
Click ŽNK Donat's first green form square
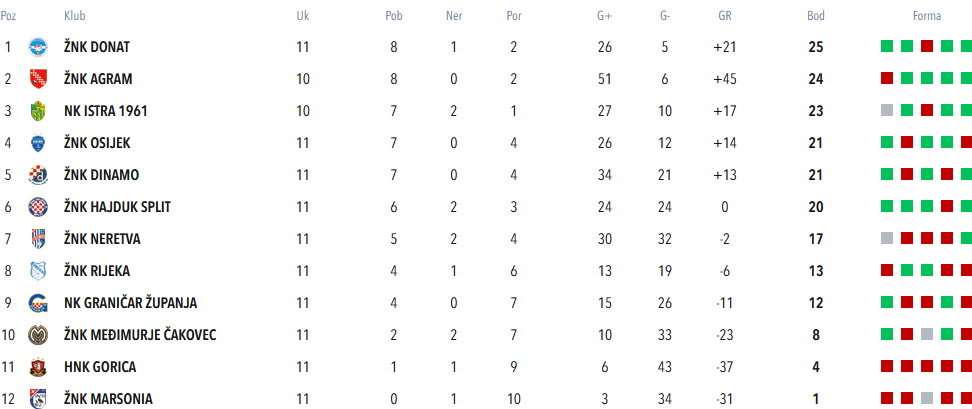pos(886,46)
